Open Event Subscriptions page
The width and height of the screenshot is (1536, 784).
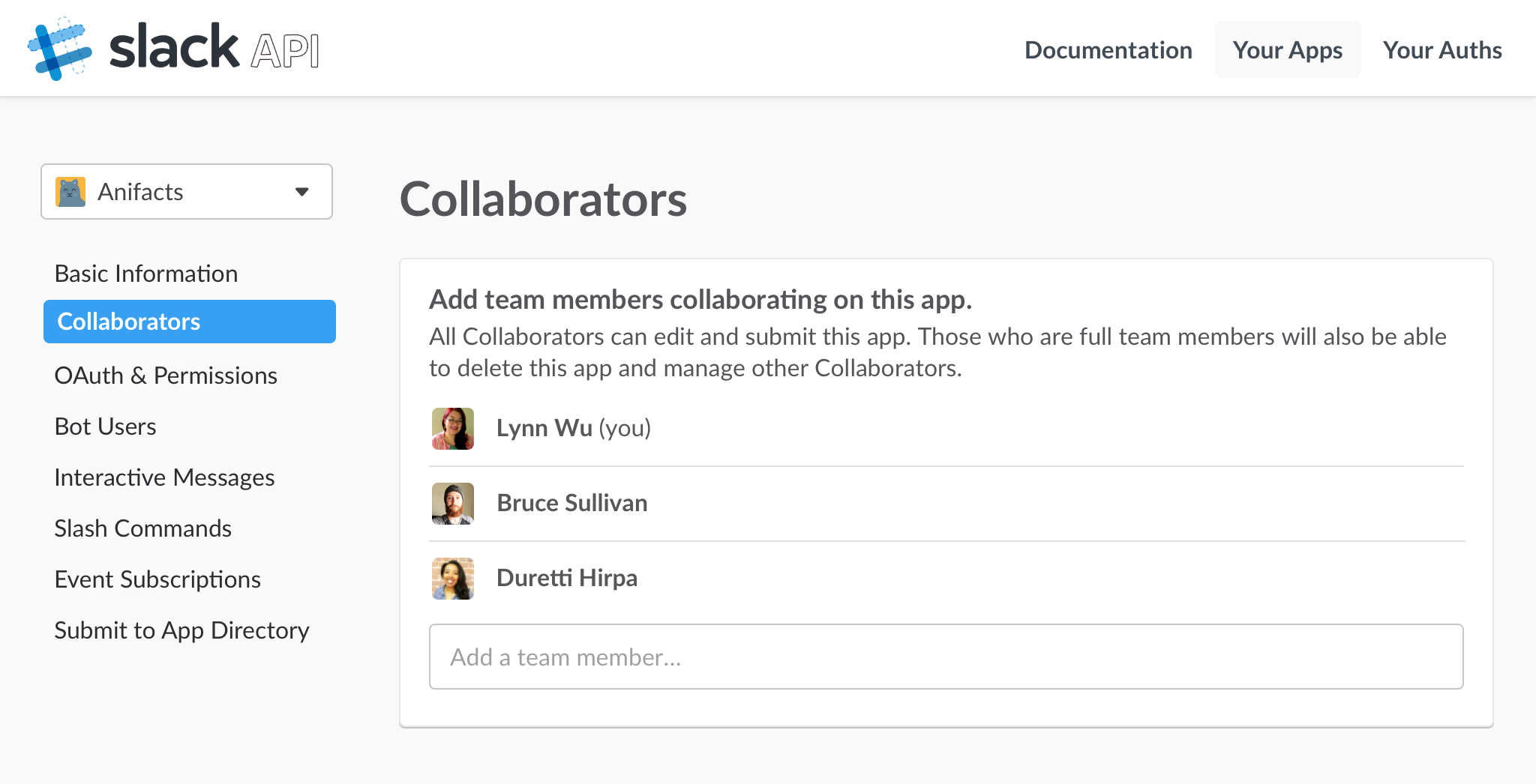[x=157, y=579]
